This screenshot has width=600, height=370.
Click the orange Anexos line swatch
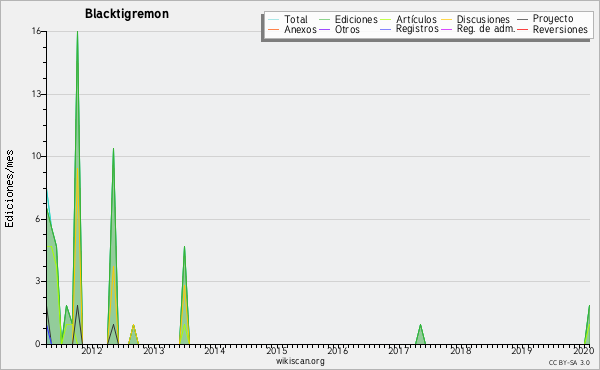tap(274, 29)
